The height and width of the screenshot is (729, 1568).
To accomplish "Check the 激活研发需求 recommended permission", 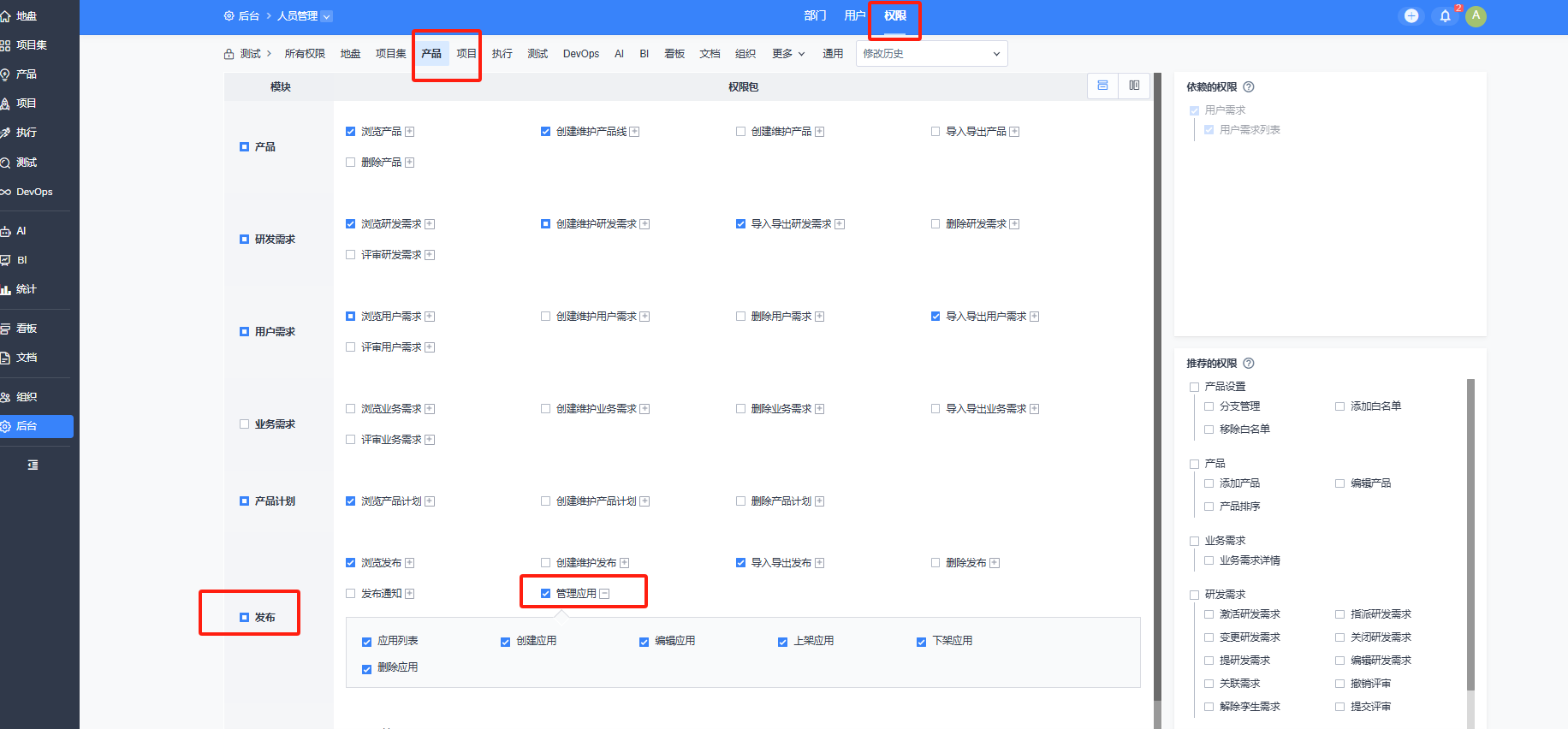I will click(1209, 614).
